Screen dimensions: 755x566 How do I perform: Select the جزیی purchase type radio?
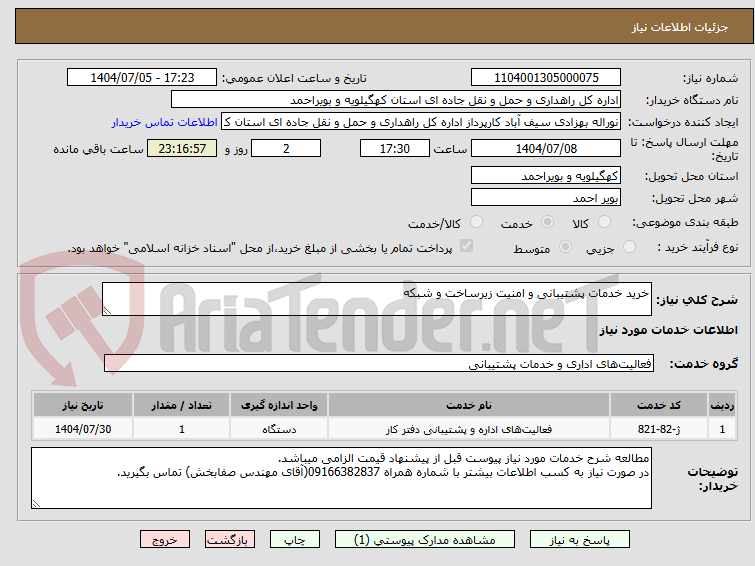click(x=629, y=247)
